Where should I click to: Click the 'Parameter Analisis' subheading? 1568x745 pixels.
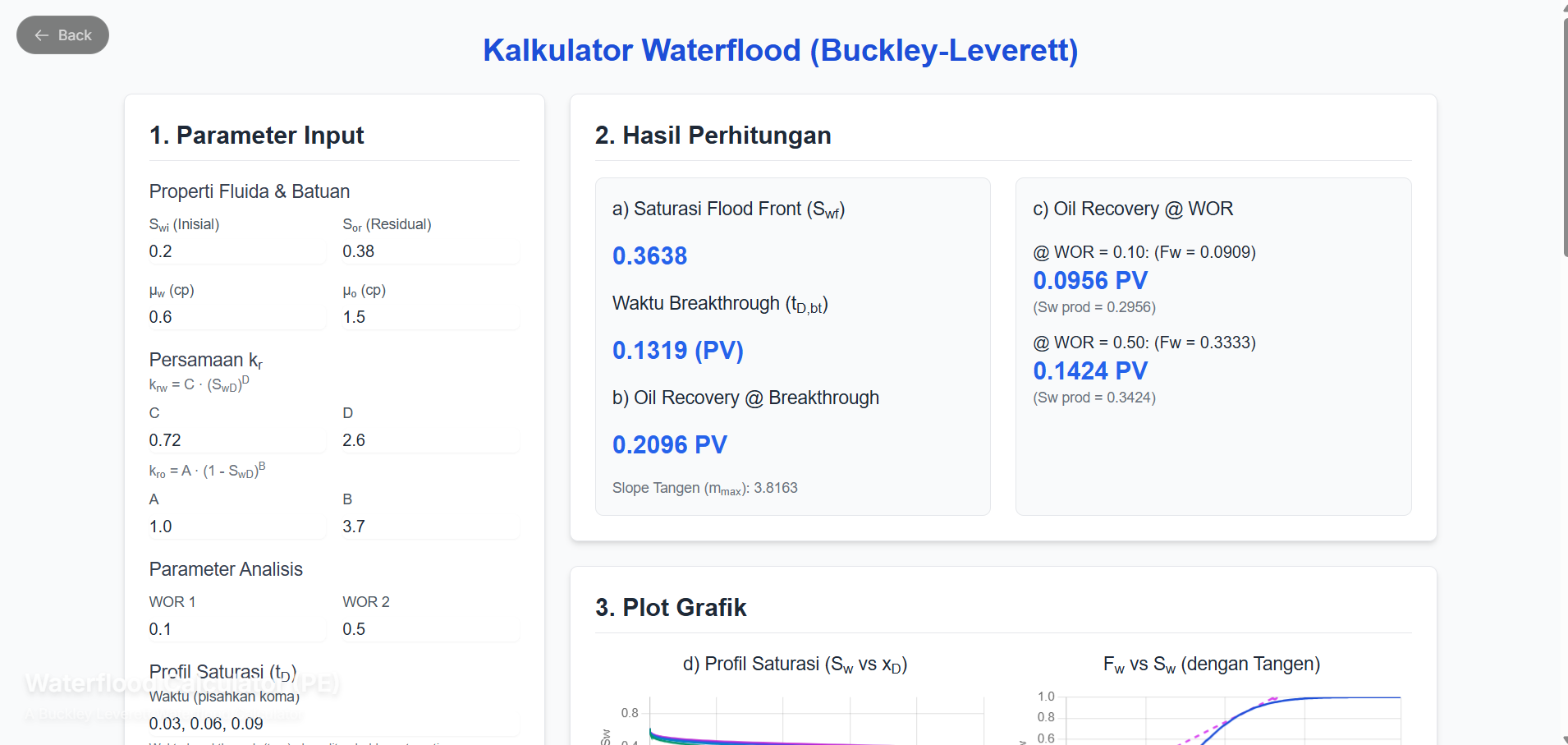[226, 569]
